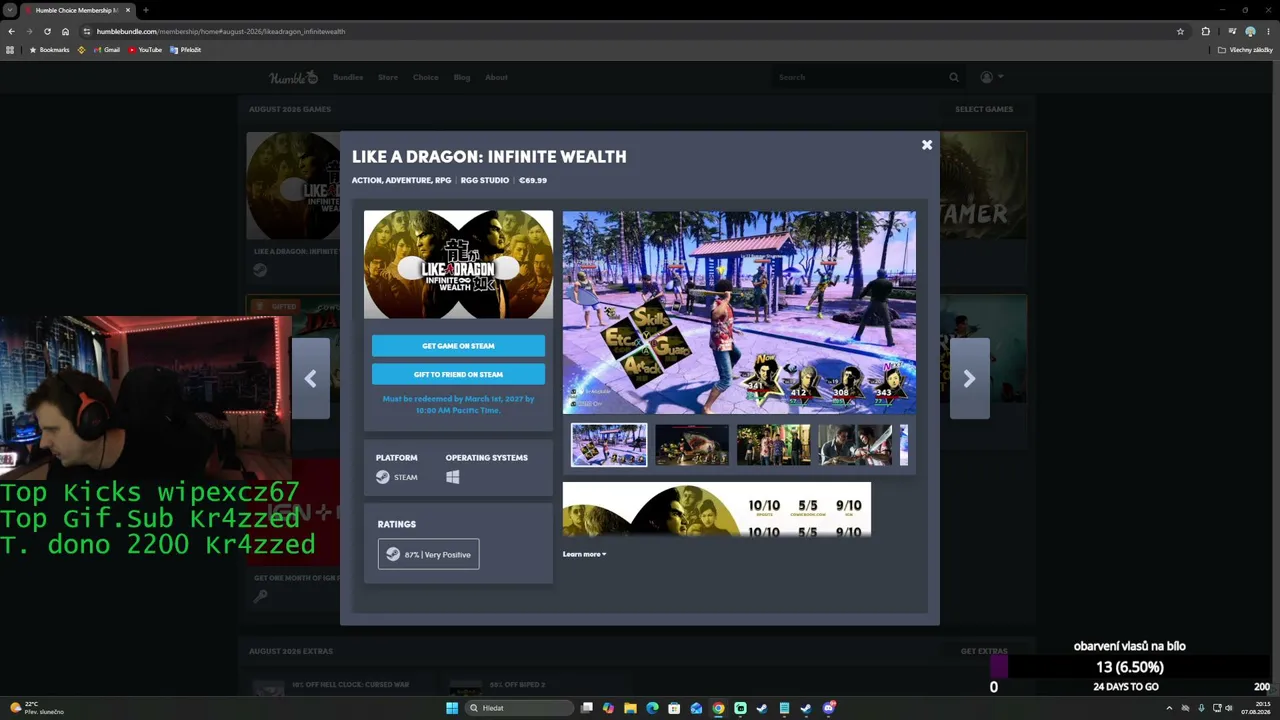This screenshot has height=720, width=1280.
Task: Click the Like a Dragon game cover image
Action: [458, 264]
